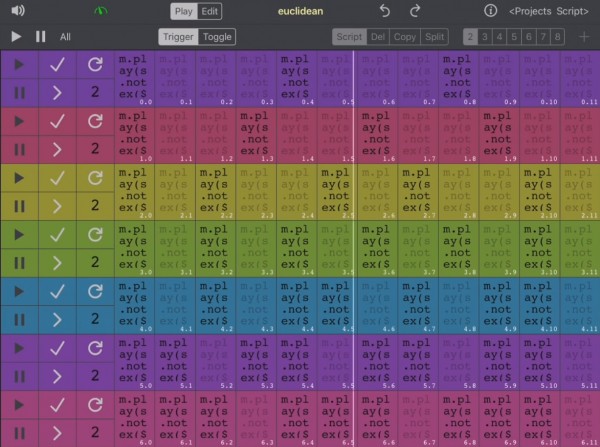Toggle the checkmark on yellow row
Viewport: 600px width, 447px height.
pos(57,178)
